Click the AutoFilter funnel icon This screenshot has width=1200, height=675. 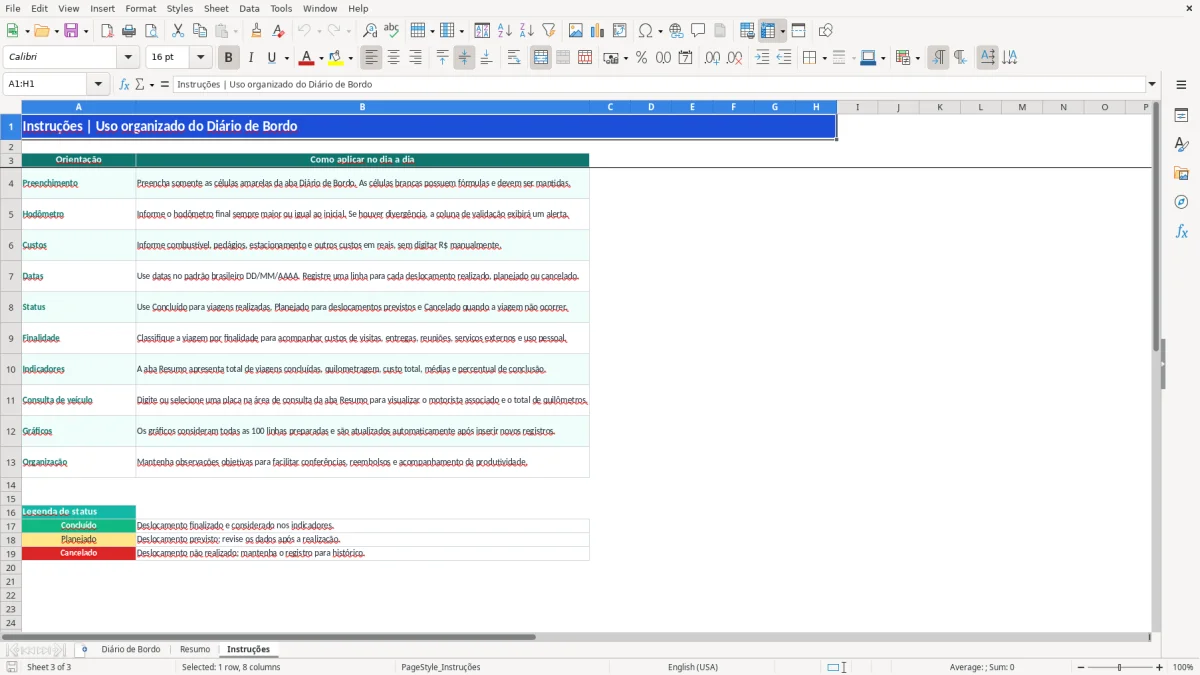[x=549, y=31]
